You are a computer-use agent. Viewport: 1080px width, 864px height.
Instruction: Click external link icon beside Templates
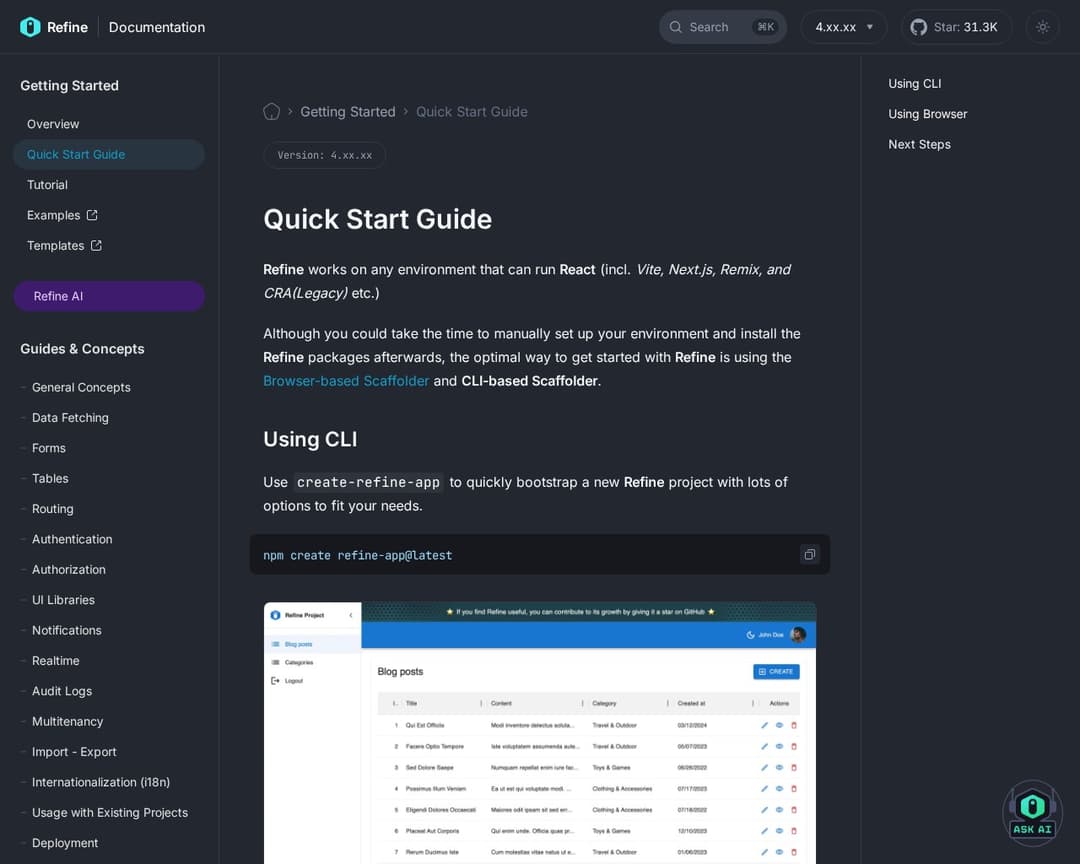(x=96, y=245)
